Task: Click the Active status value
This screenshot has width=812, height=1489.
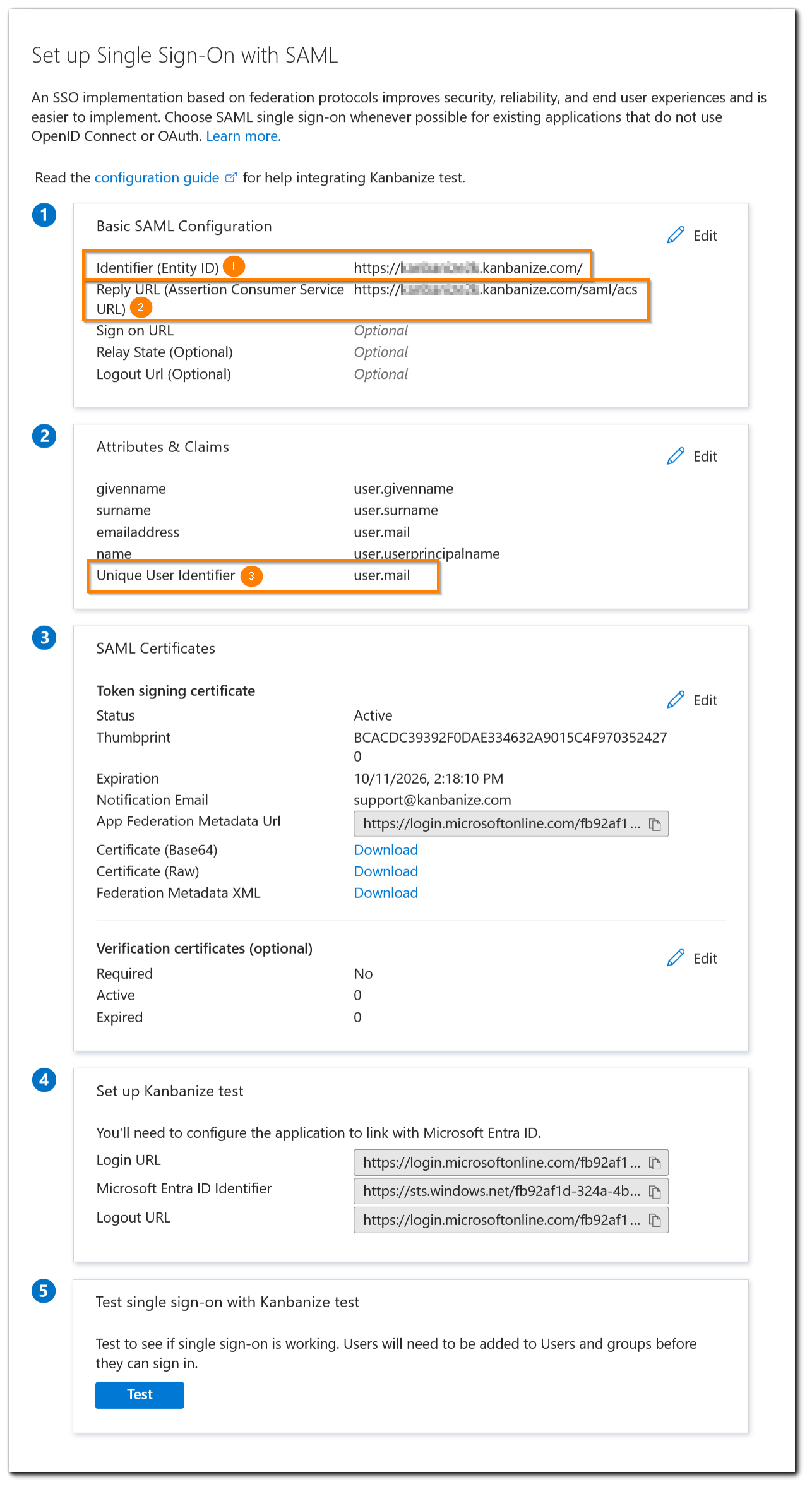Action: tap(373, 715)
